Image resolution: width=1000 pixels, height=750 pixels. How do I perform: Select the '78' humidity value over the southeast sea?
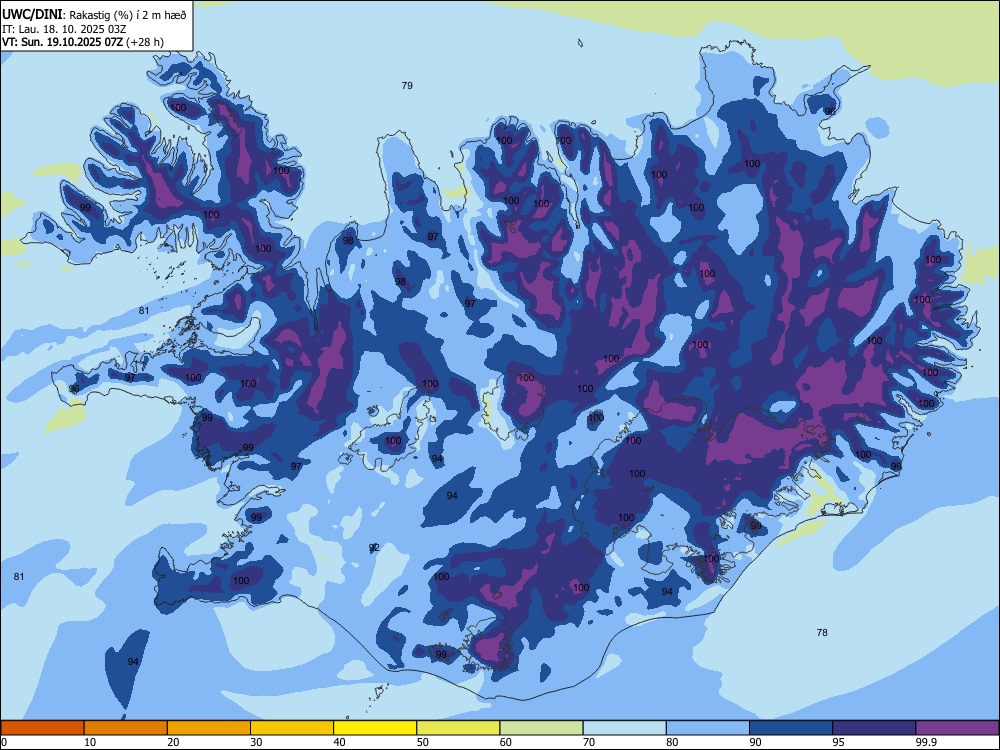pyautogui.click(x=822, y=633)
